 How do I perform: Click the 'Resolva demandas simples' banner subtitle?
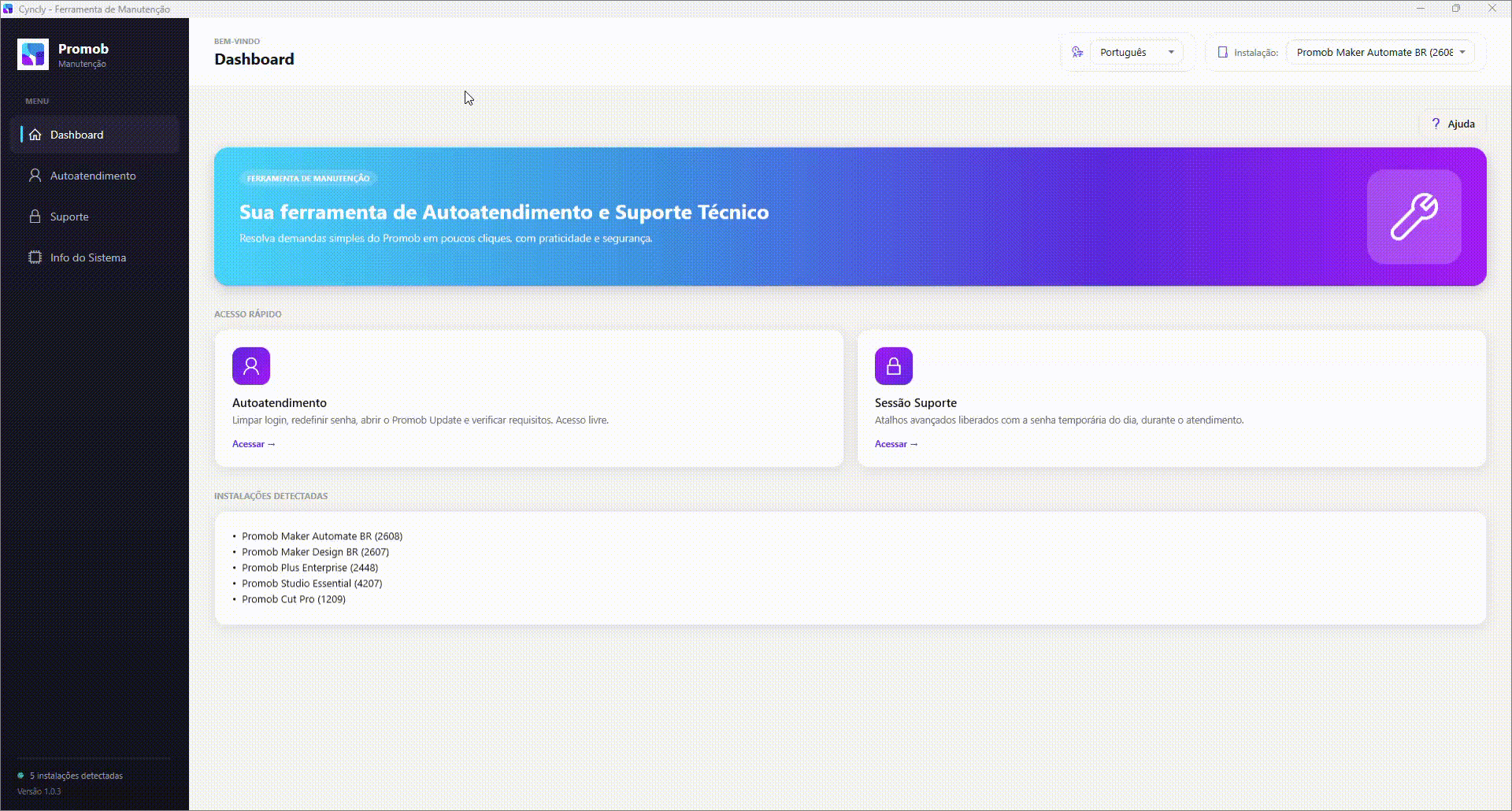point(446,239)
